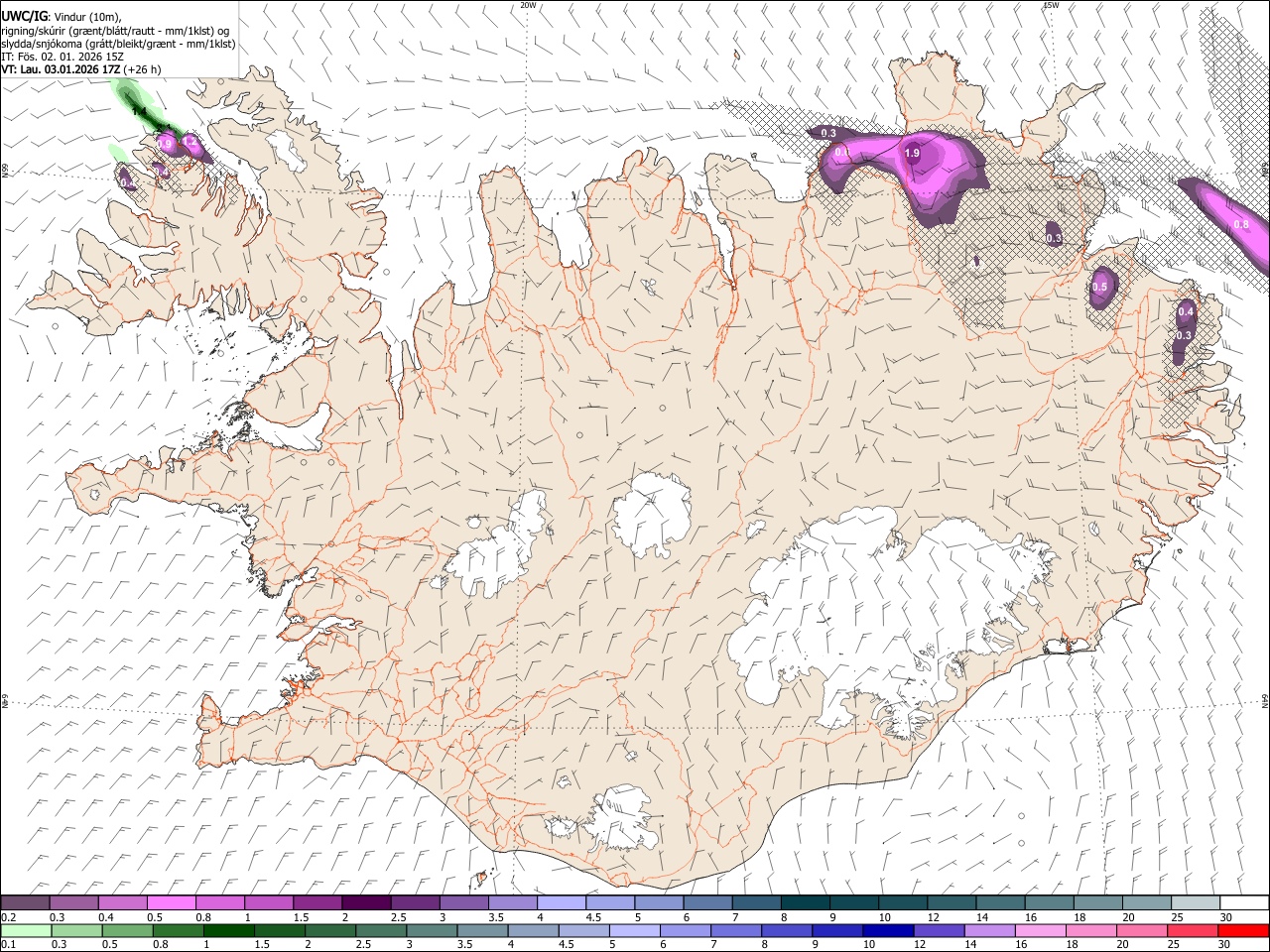Click the 0.8 value on the offshore eastern band

[1241, 225]
